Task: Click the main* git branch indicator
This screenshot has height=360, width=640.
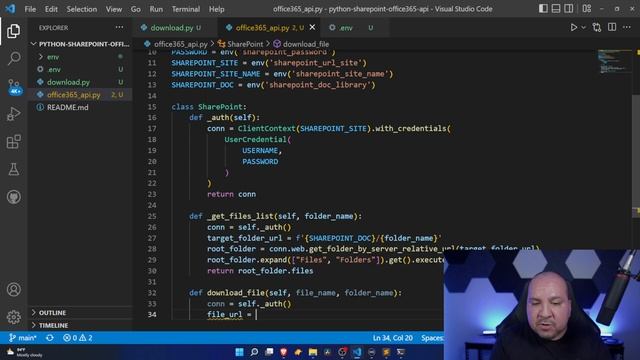Action: pos(23,338)
